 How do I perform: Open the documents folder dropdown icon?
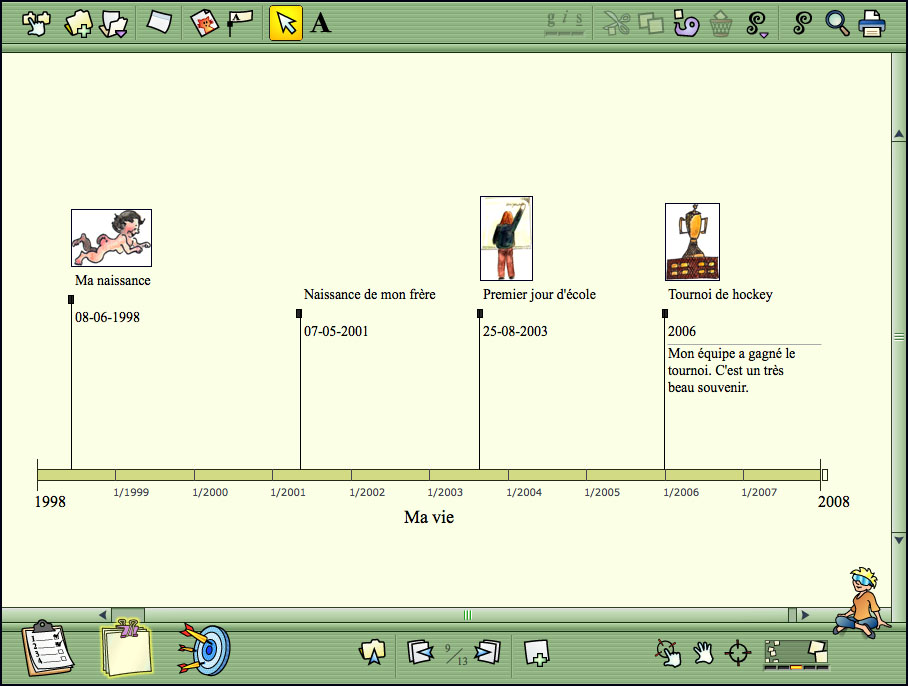(114, 24)
